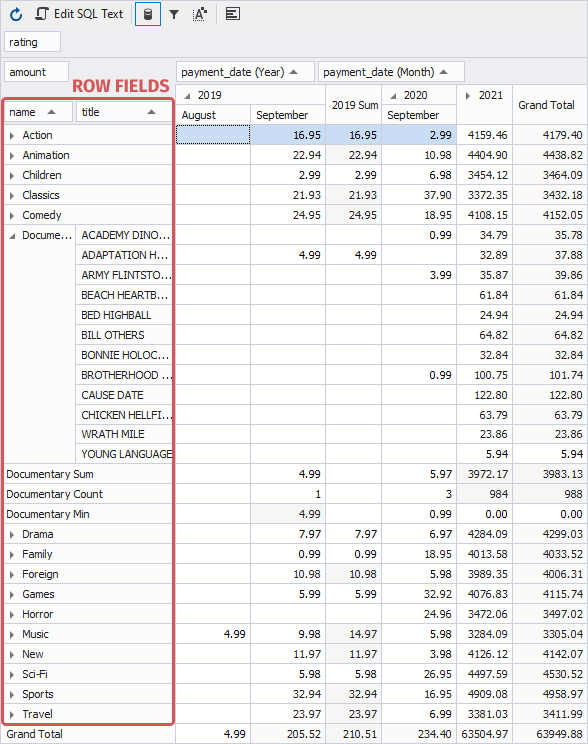Toggle the database data source icon
This screenshot has width=588, height=744.
coord(148,14)
